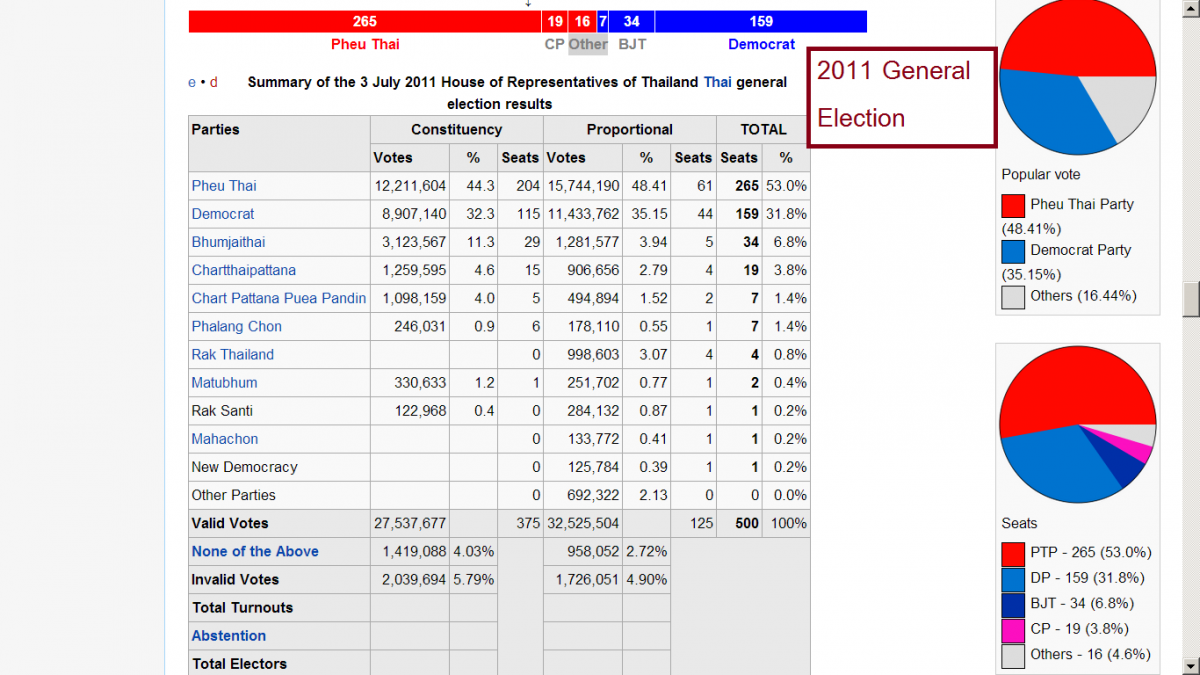The width and height of the screenshot is (1200, 675).
Task: Open the Pheu Thai link in the Parties column
Action: [x=224, y=186]
